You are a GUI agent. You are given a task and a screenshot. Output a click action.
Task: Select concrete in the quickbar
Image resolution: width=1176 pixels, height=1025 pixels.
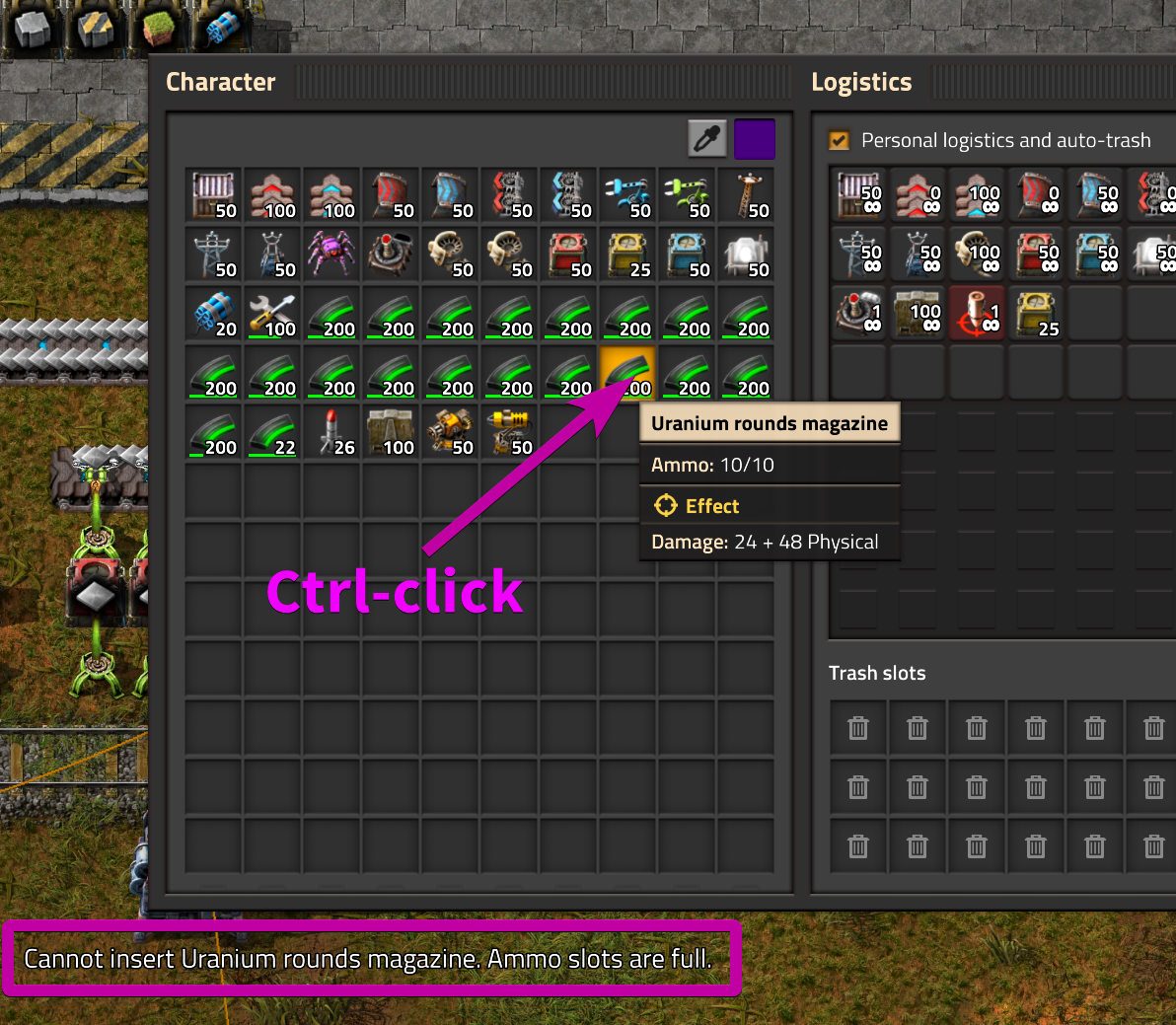click(31, 29)
